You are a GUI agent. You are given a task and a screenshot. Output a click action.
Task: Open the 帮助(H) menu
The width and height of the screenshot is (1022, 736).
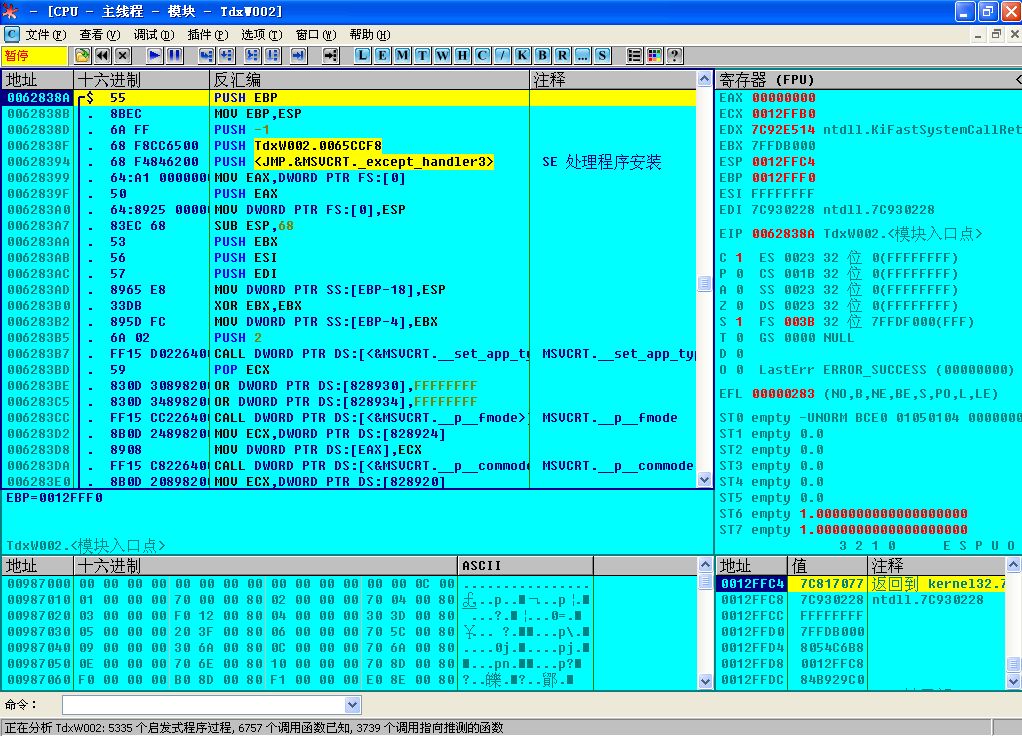370,35
